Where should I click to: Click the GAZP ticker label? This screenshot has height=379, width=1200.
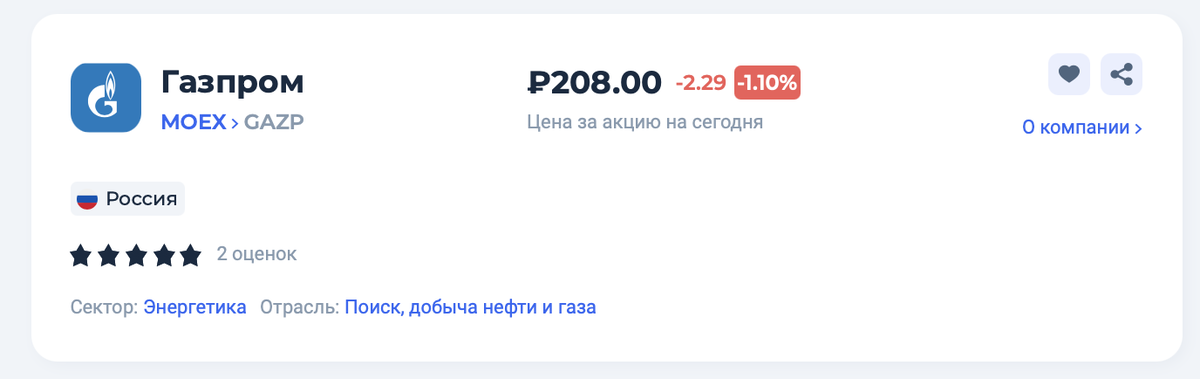(x=272, y=122)
